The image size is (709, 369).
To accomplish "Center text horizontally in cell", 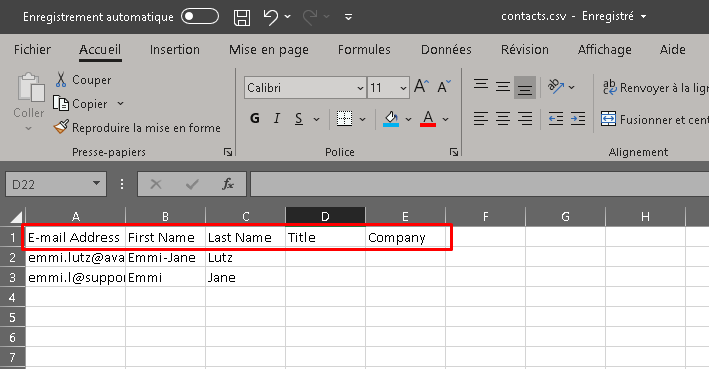I will [503, 119].
